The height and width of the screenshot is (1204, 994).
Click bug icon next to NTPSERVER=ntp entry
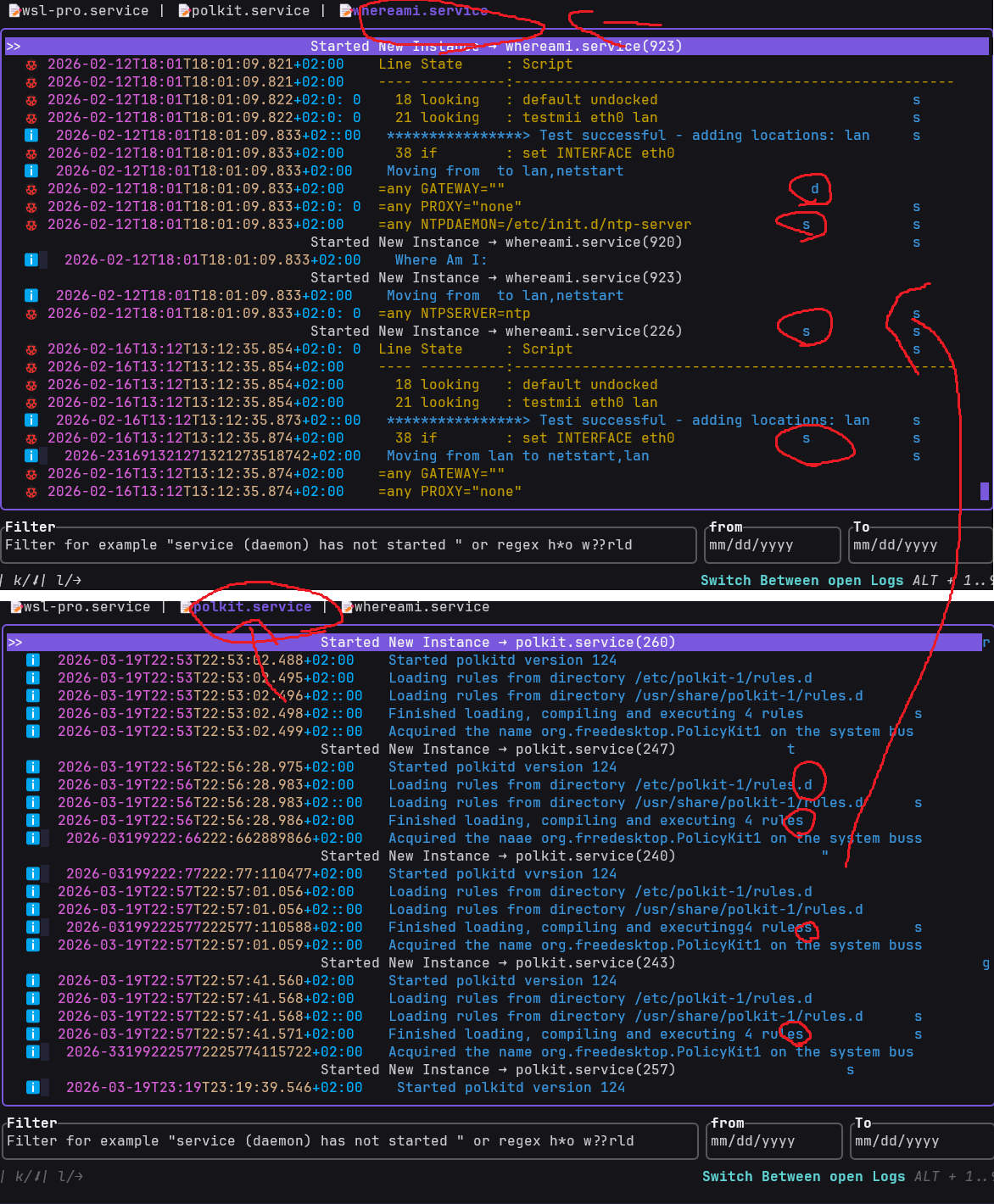click(x=31, y=315)
